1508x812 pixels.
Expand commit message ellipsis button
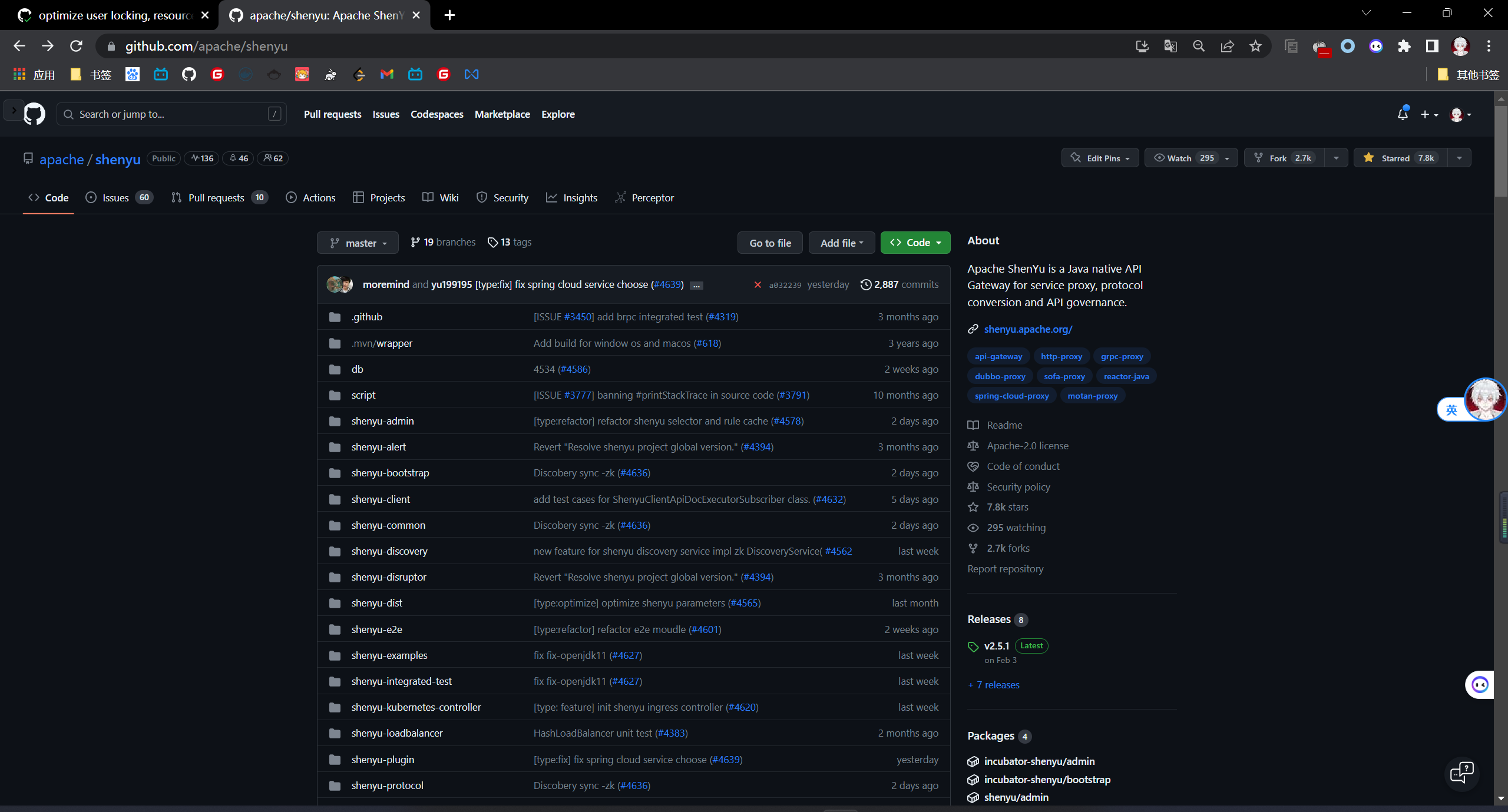pyautogui.click(x=696, y=286)
